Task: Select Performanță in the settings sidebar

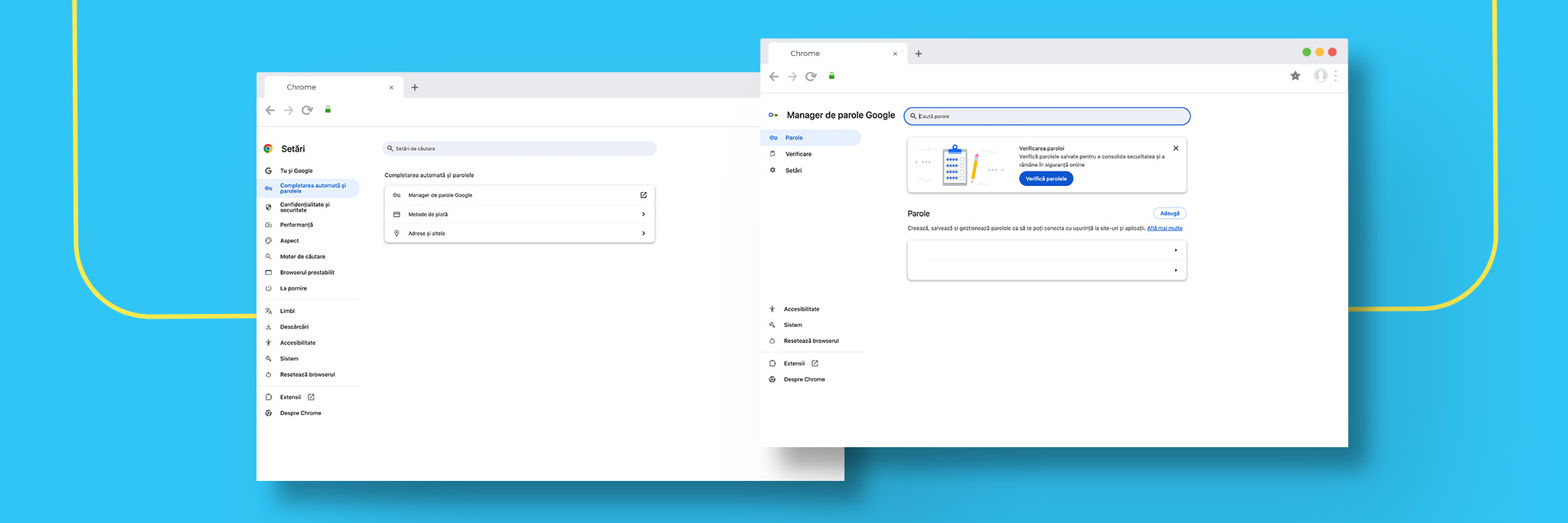Action: coord(296,225)
